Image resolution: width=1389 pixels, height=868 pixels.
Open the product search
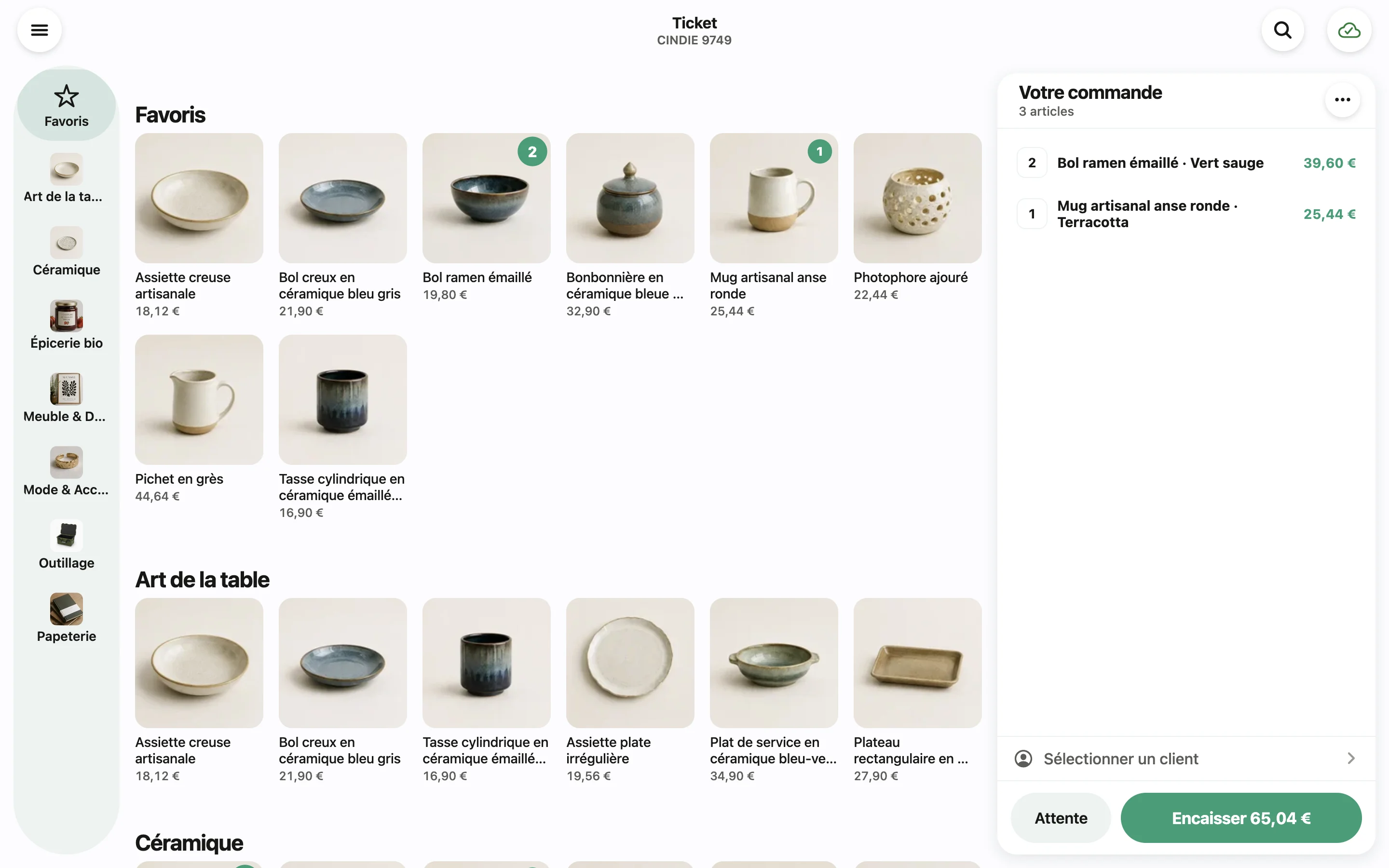click(1282, 30)
